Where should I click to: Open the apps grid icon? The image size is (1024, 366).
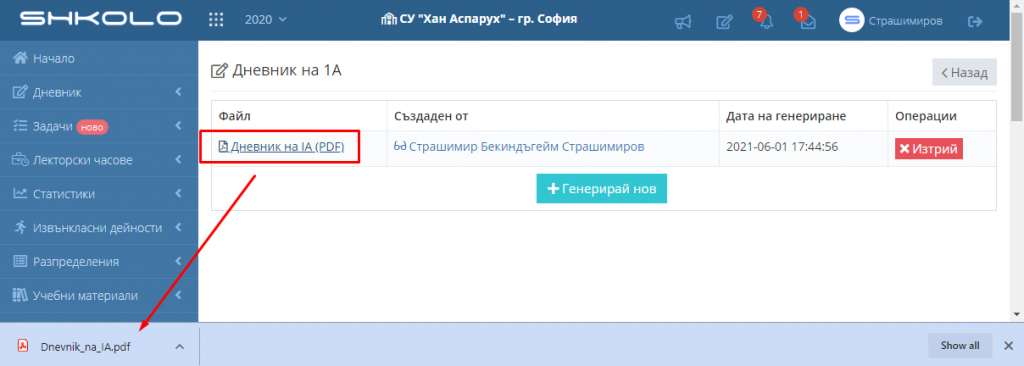coord(216,20)
